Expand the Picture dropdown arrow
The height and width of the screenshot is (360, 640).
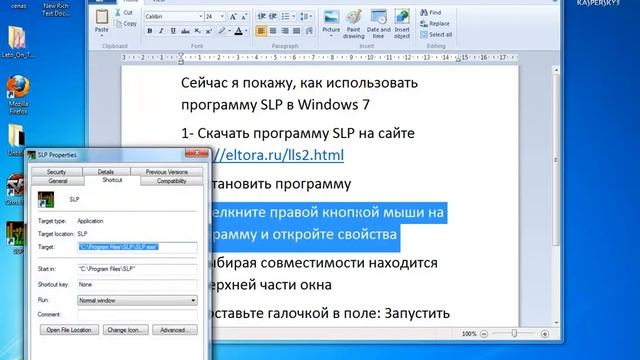pyautogui.click(x=331, y=36)
